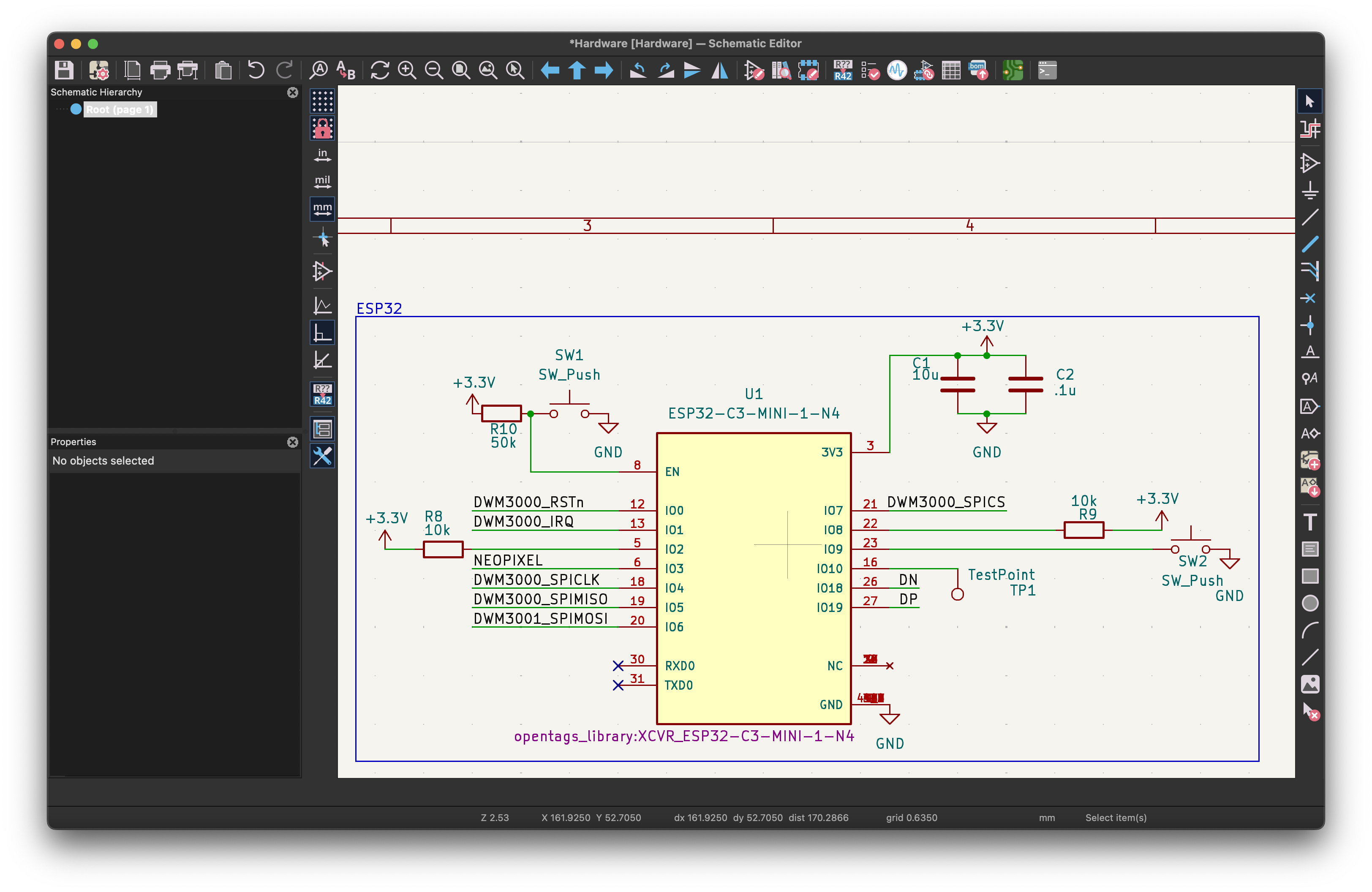Annotate schematic symbols R42 icon

(x=843, y=70)
